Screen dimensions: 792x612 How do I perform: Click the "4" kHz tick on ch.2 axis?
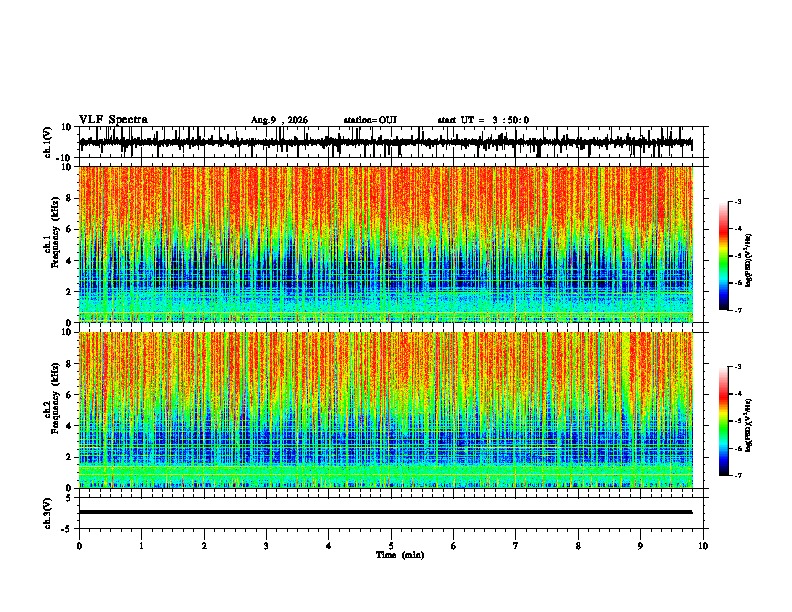tap(69, 426)
